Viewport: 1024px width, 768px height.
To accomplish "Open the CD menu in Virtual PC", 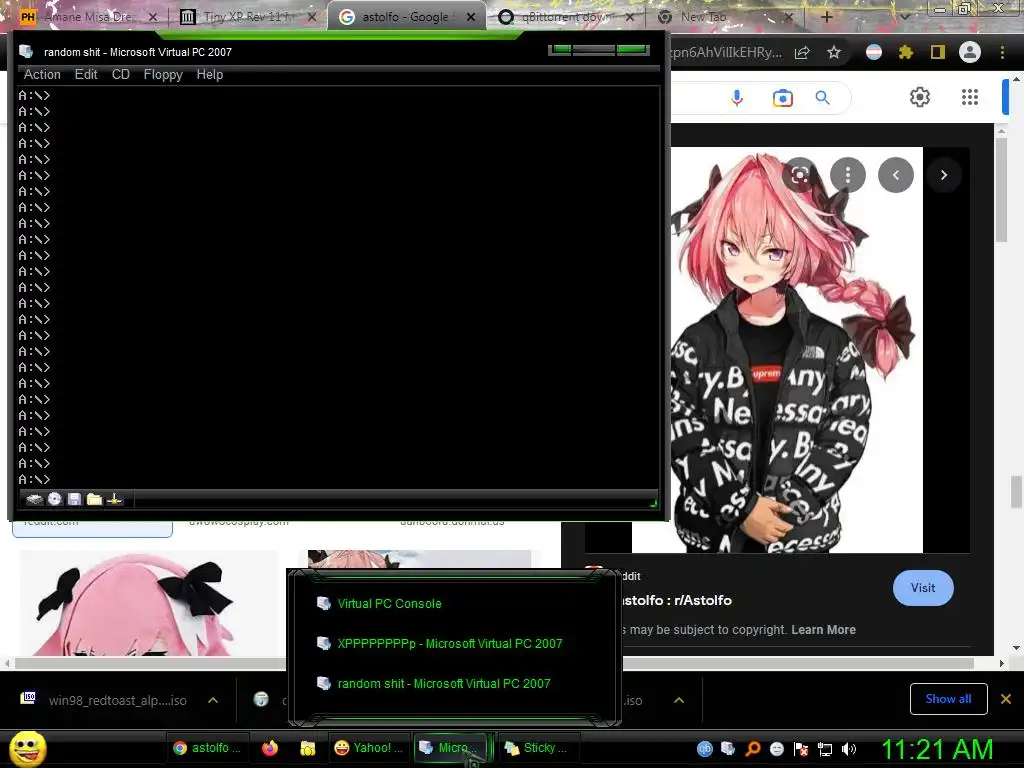I will click(121, 74).
